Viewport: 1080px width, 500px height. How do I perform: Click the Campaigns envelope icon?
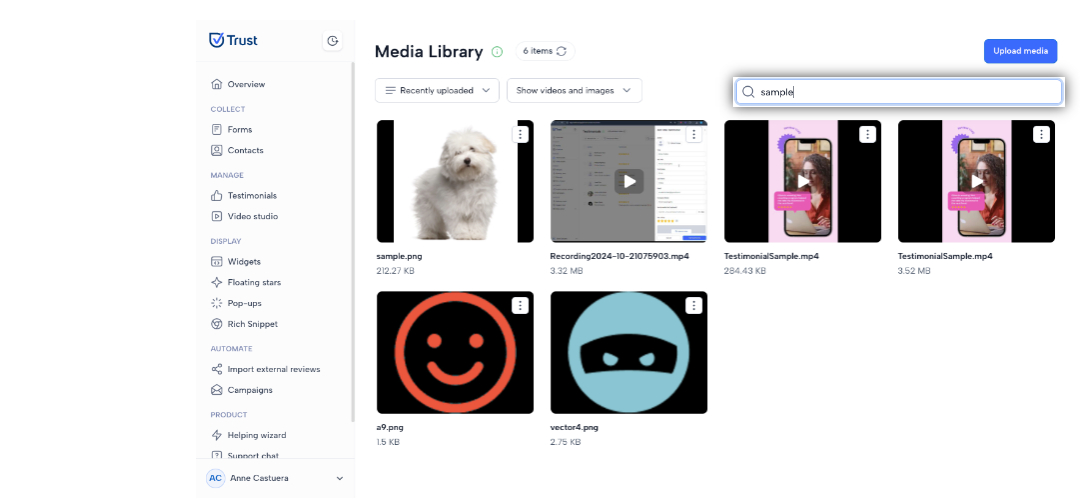point(216,390)
